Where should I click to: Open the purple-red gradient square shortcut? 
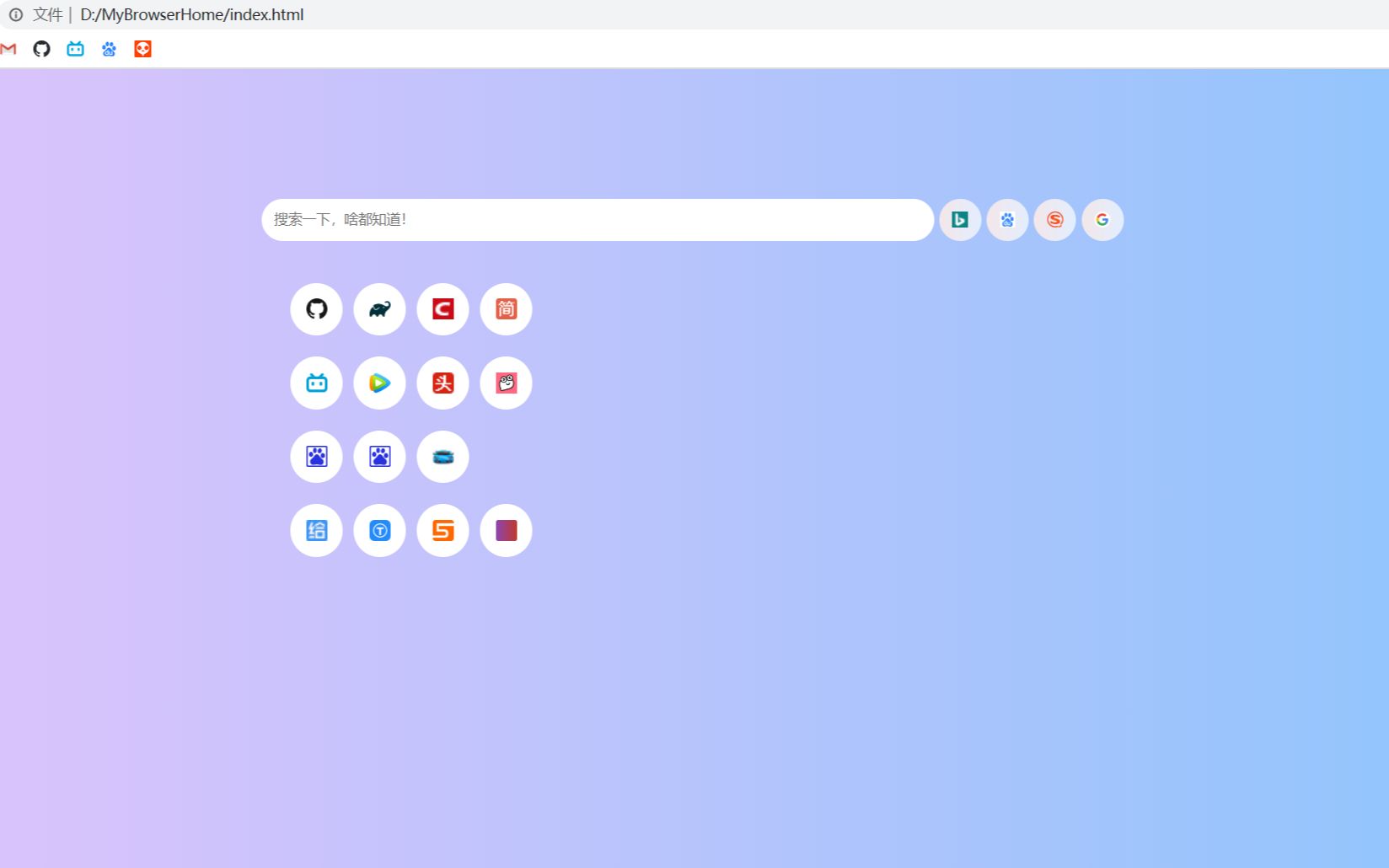coord(506,531)
